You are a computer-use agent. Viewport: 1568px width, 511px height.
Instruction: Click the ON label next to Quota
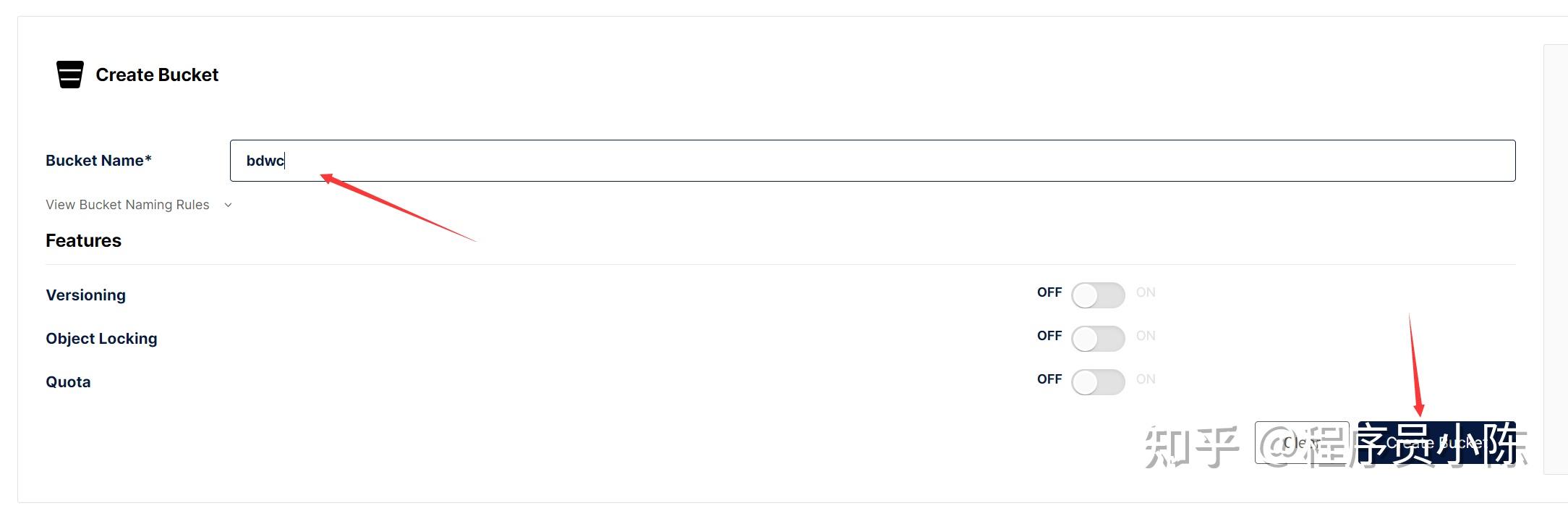[1146, 379]
